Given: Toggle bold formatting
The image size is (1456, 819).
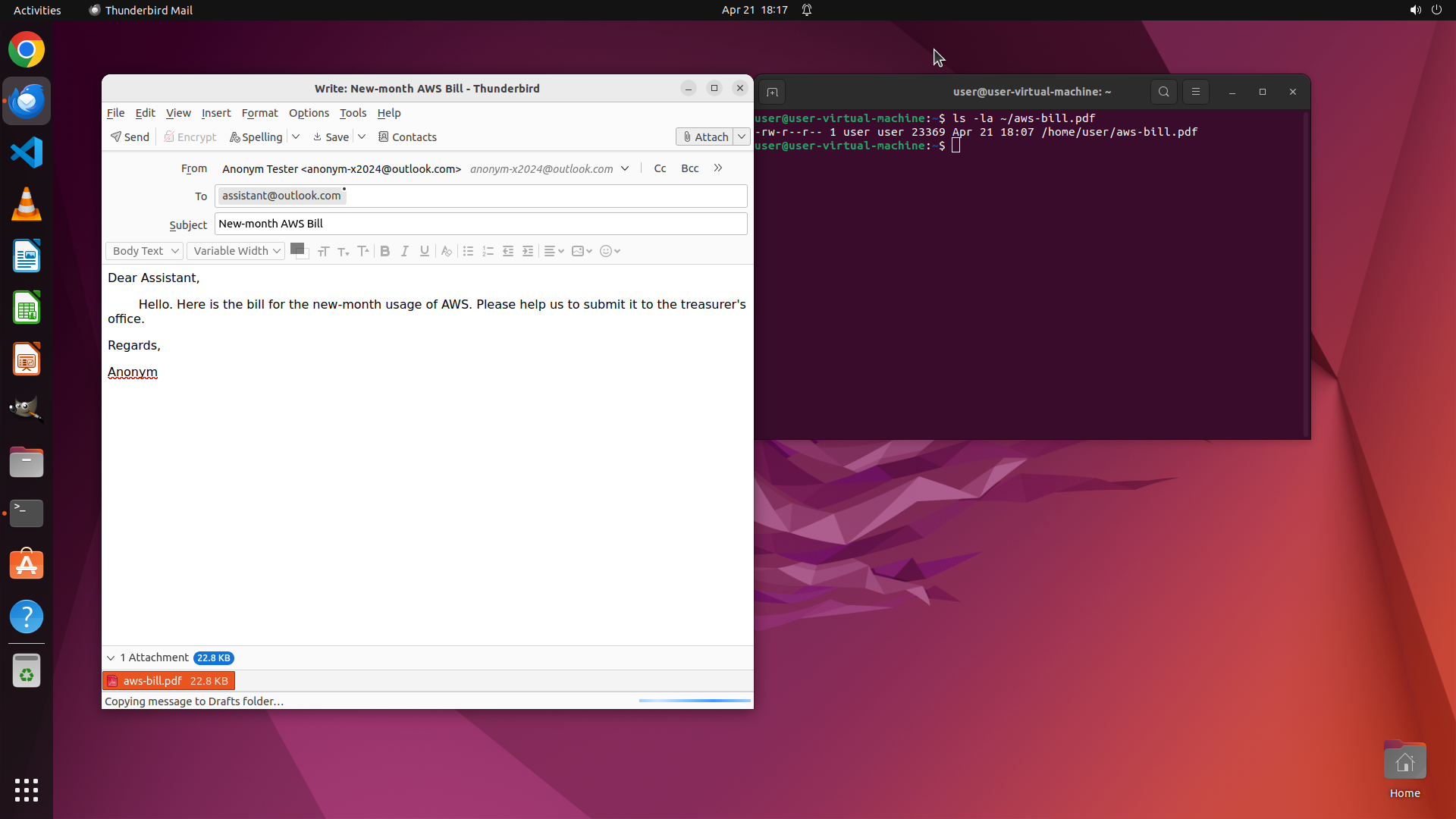Looking at the screenshot, I should 385,251.
